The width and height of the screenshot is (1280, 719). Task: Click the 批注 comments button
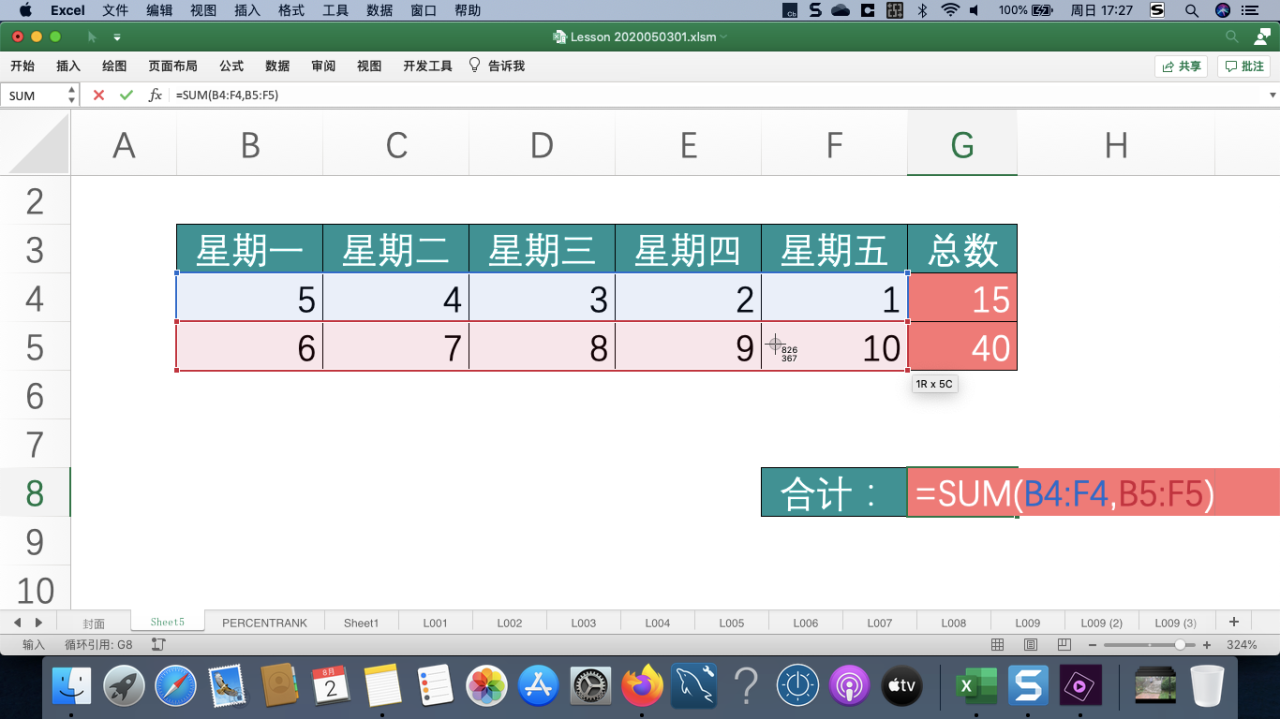1244,66
